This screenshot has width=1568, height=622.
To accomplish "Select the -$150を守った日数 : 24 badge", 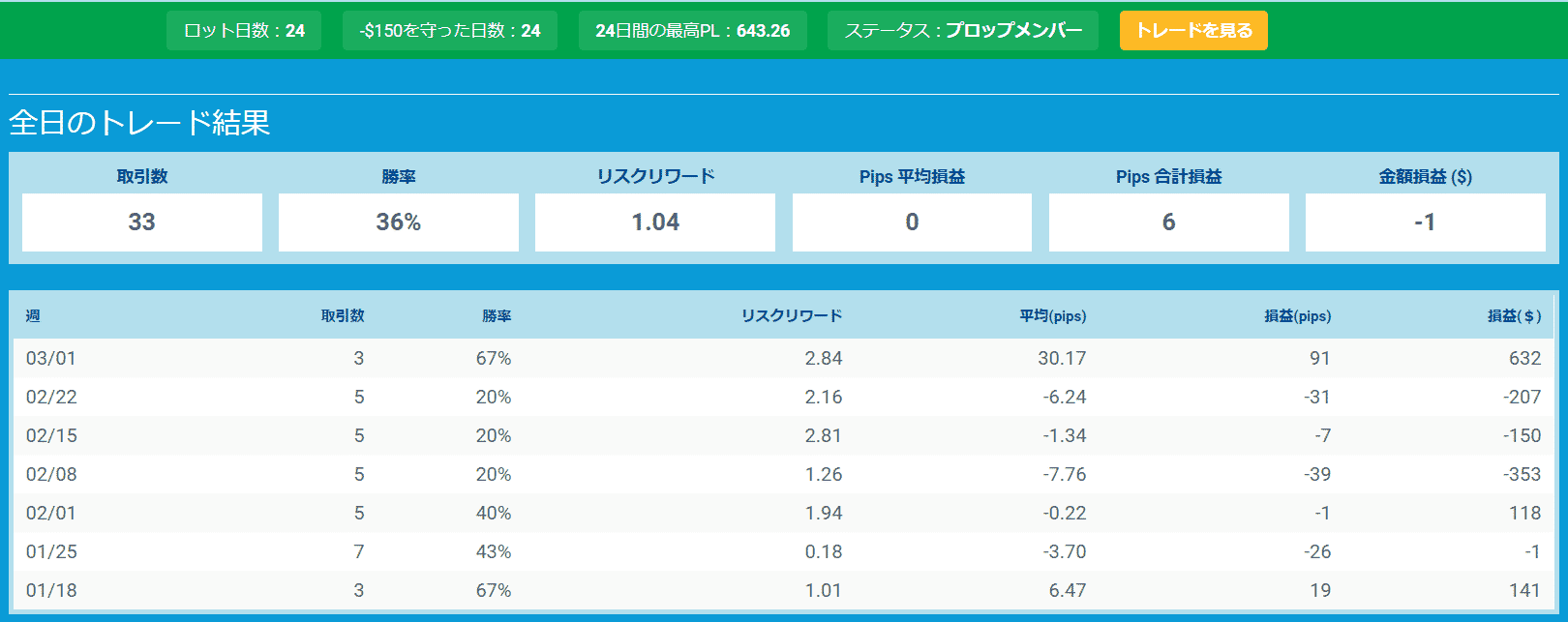I will 450,31.
